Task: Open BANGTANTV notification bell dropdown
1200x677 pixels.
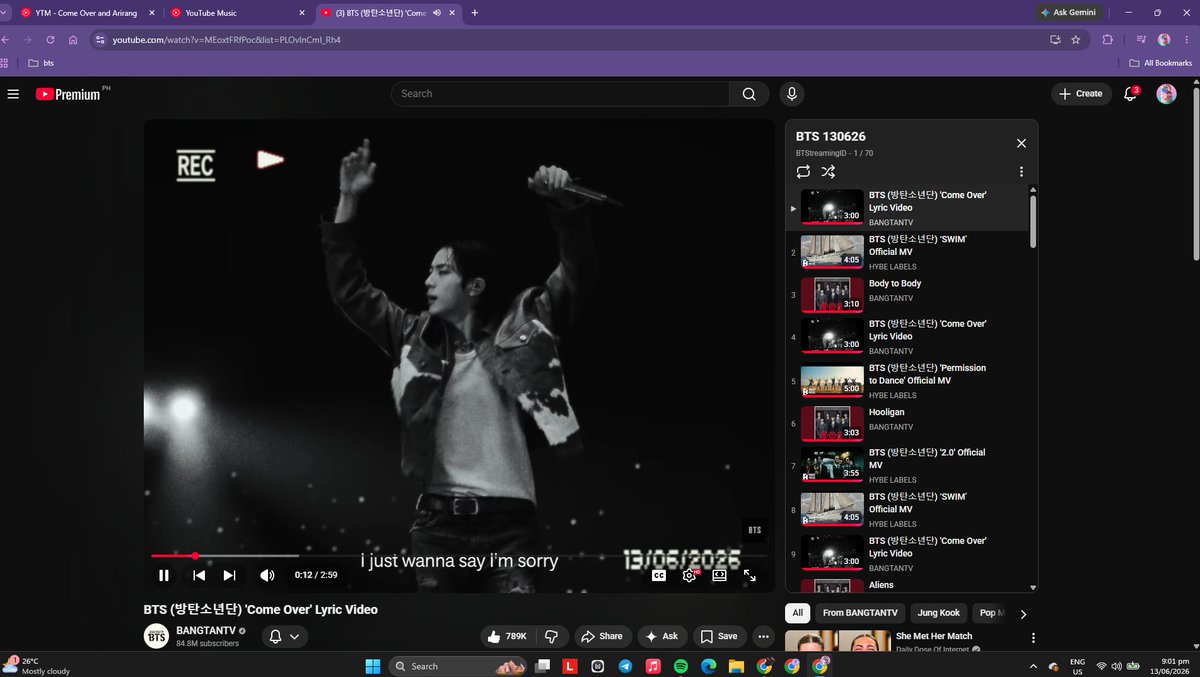Action: coord(285,636)
